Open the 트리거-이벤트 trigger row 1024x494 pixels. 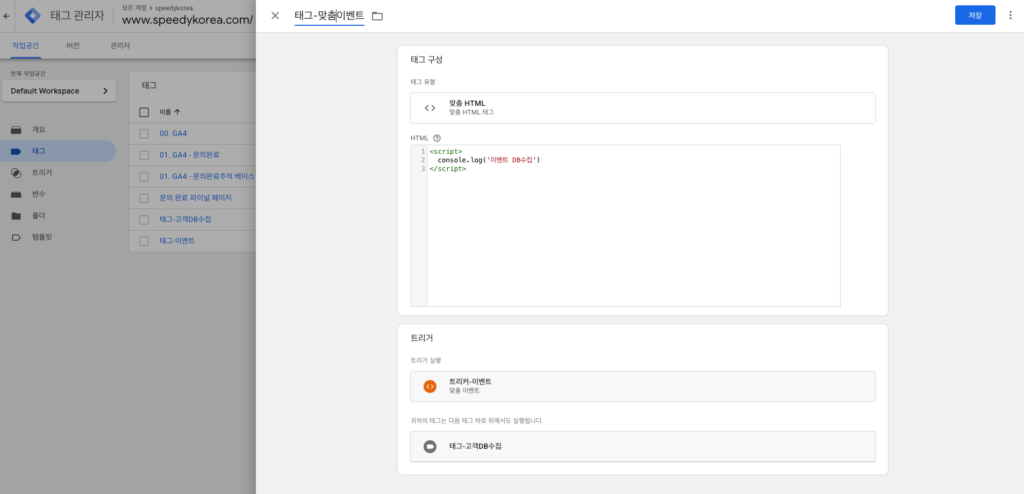(x=643, y=386)
